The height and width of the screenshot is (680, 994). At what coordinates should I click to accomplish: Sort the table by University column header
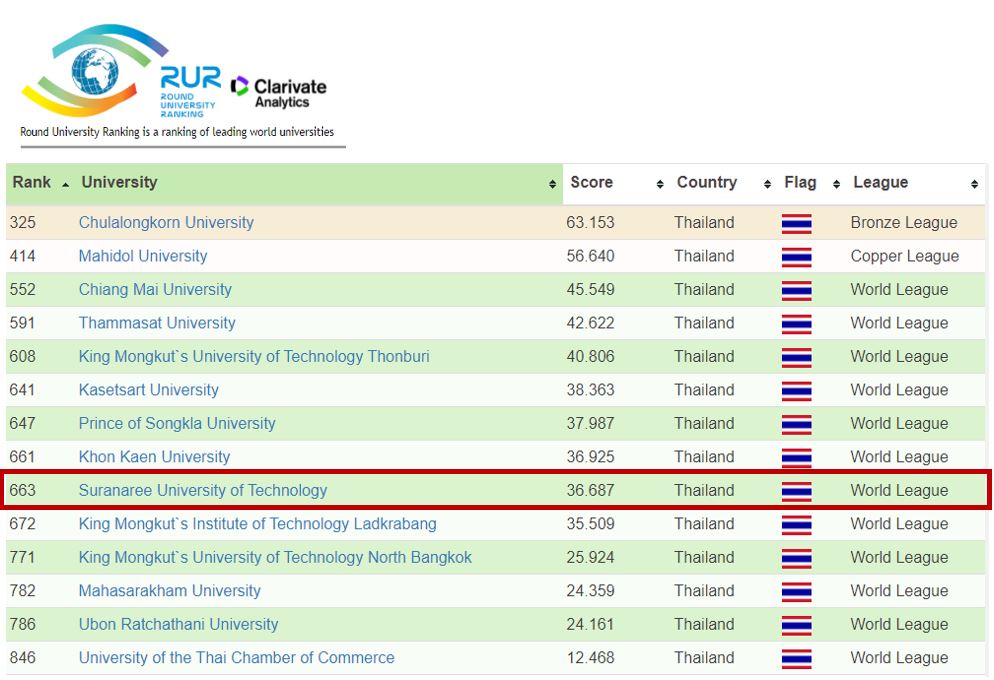point(319,183)
